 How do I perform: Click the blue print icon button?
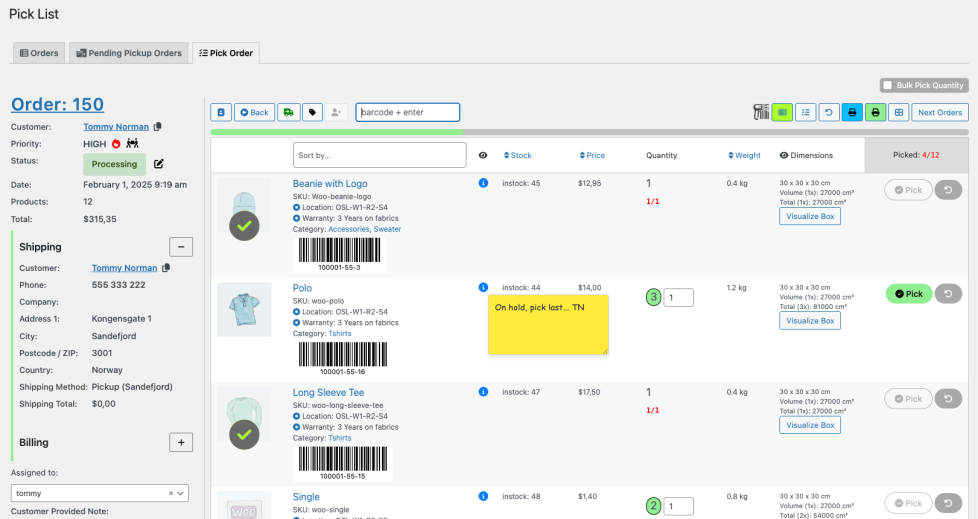[x=851, y=113]
